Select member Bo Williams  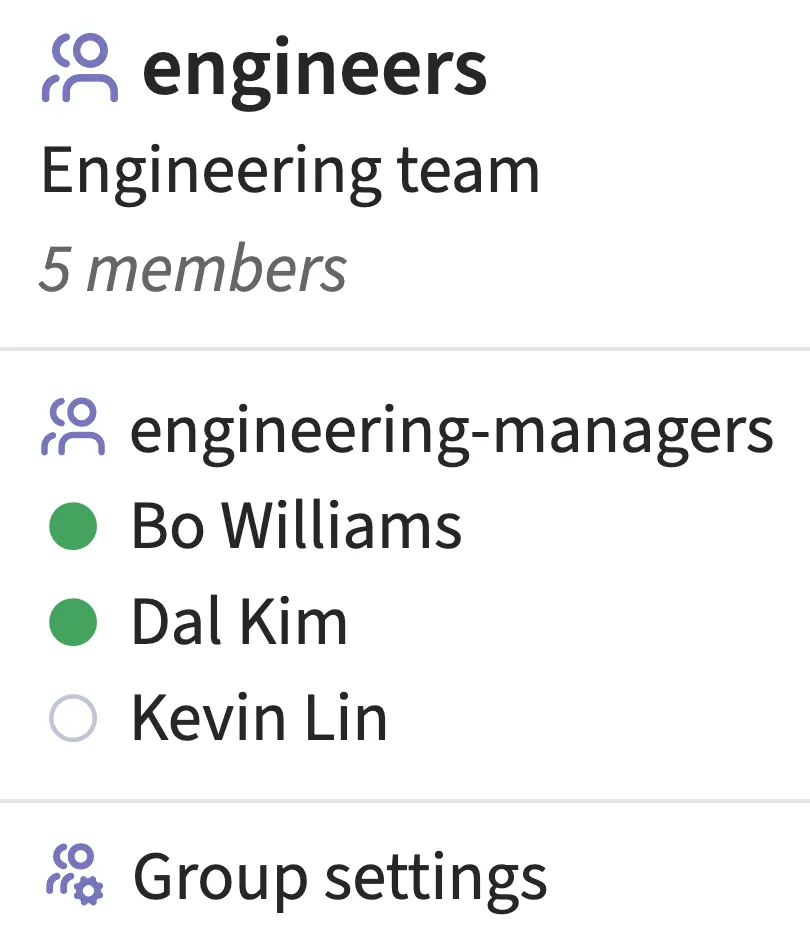296,526
